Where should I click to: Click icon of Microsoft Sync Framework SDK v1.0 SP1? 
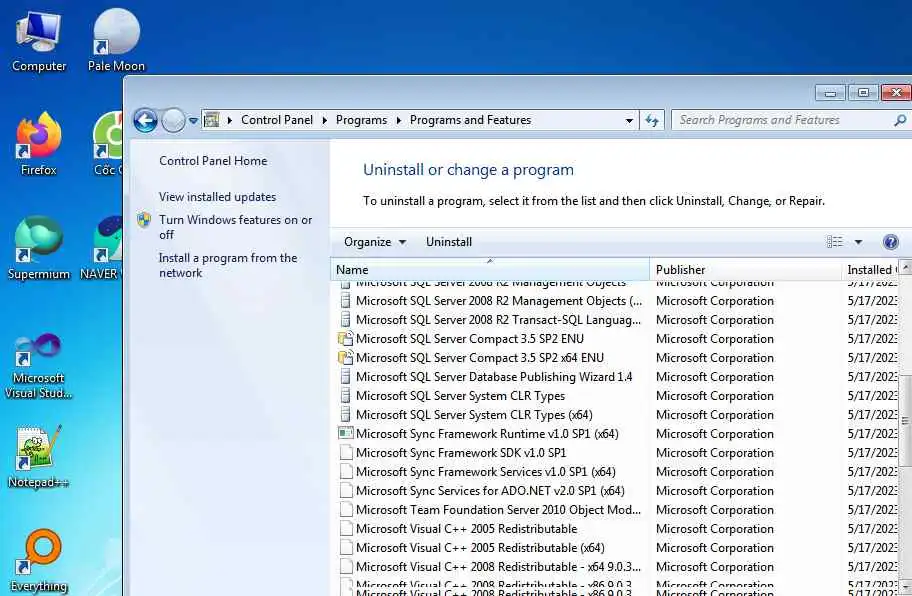(345, 452)
